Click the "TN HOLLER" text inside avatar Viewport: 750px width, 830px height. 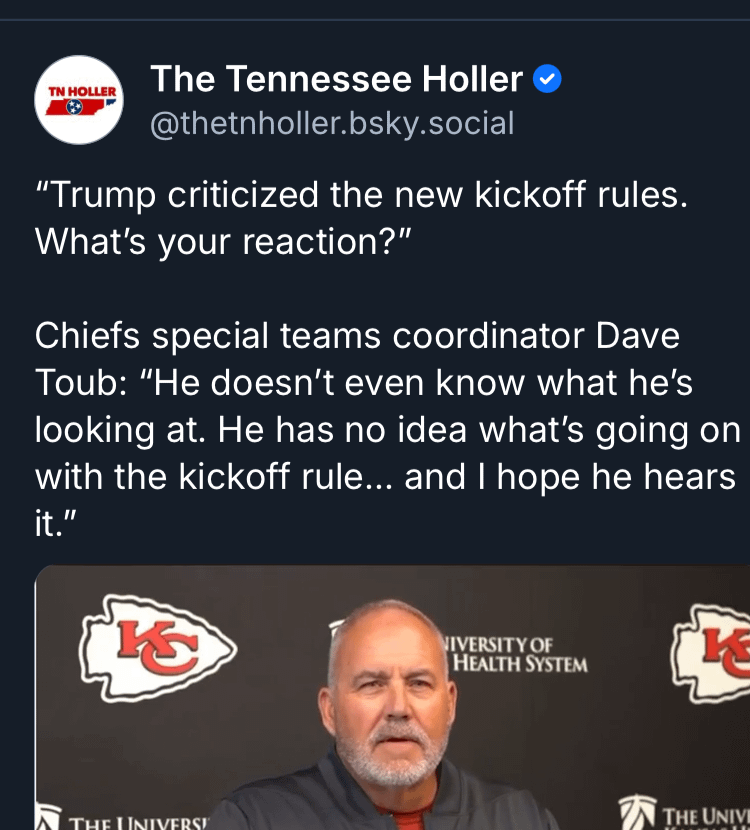click(79, 90)
